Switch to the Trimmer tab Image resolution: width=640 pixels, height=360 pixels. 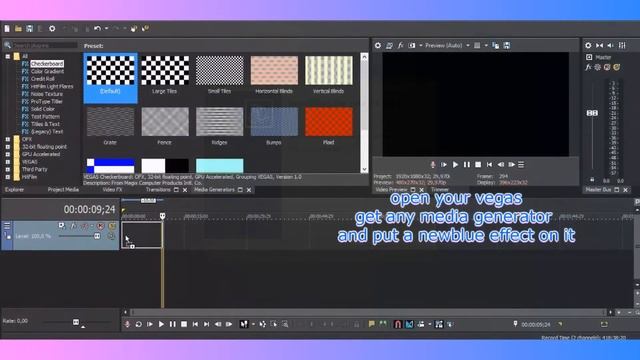tap(440, 190)
